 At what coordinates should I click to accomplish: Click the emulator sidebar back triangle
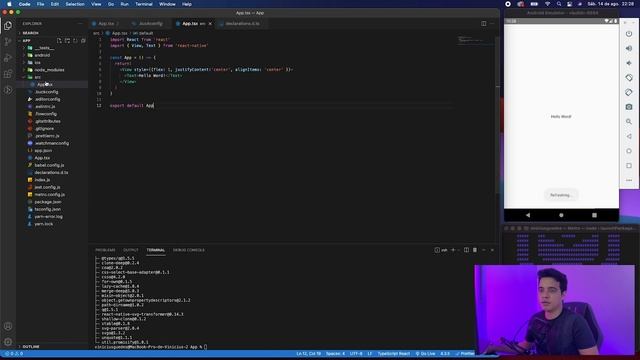tap(629, 136)
